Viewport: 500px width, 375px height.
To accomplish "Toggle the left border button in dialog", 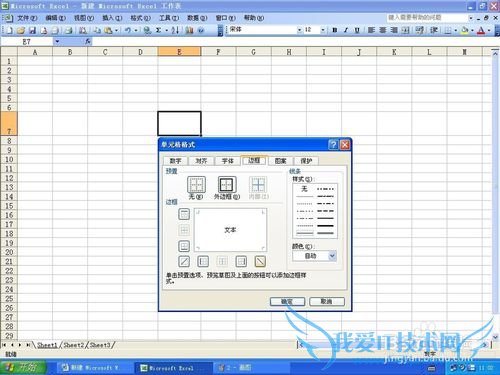I will tap(203, 261).
